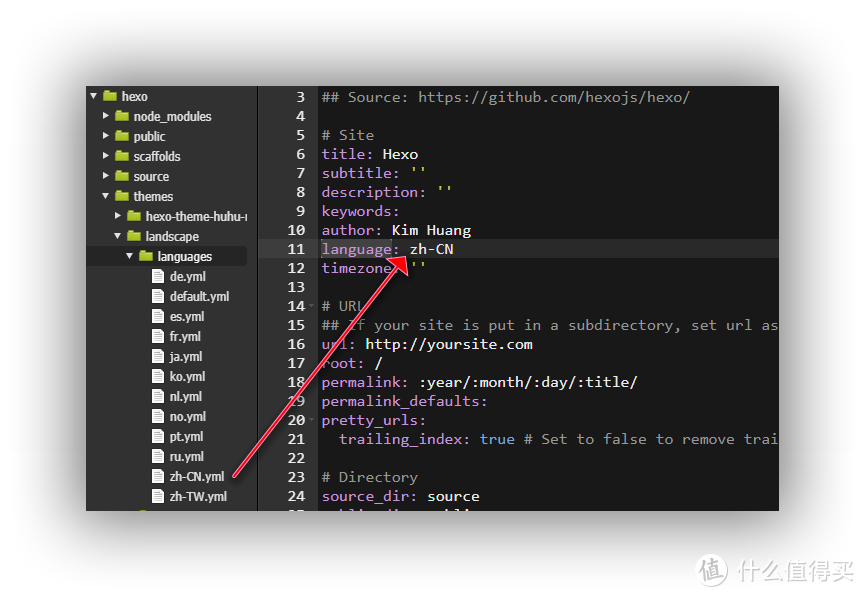Click line number 6 in gutter
The height and width of the screenshot is (597, 865).
[x=301, y=154]
